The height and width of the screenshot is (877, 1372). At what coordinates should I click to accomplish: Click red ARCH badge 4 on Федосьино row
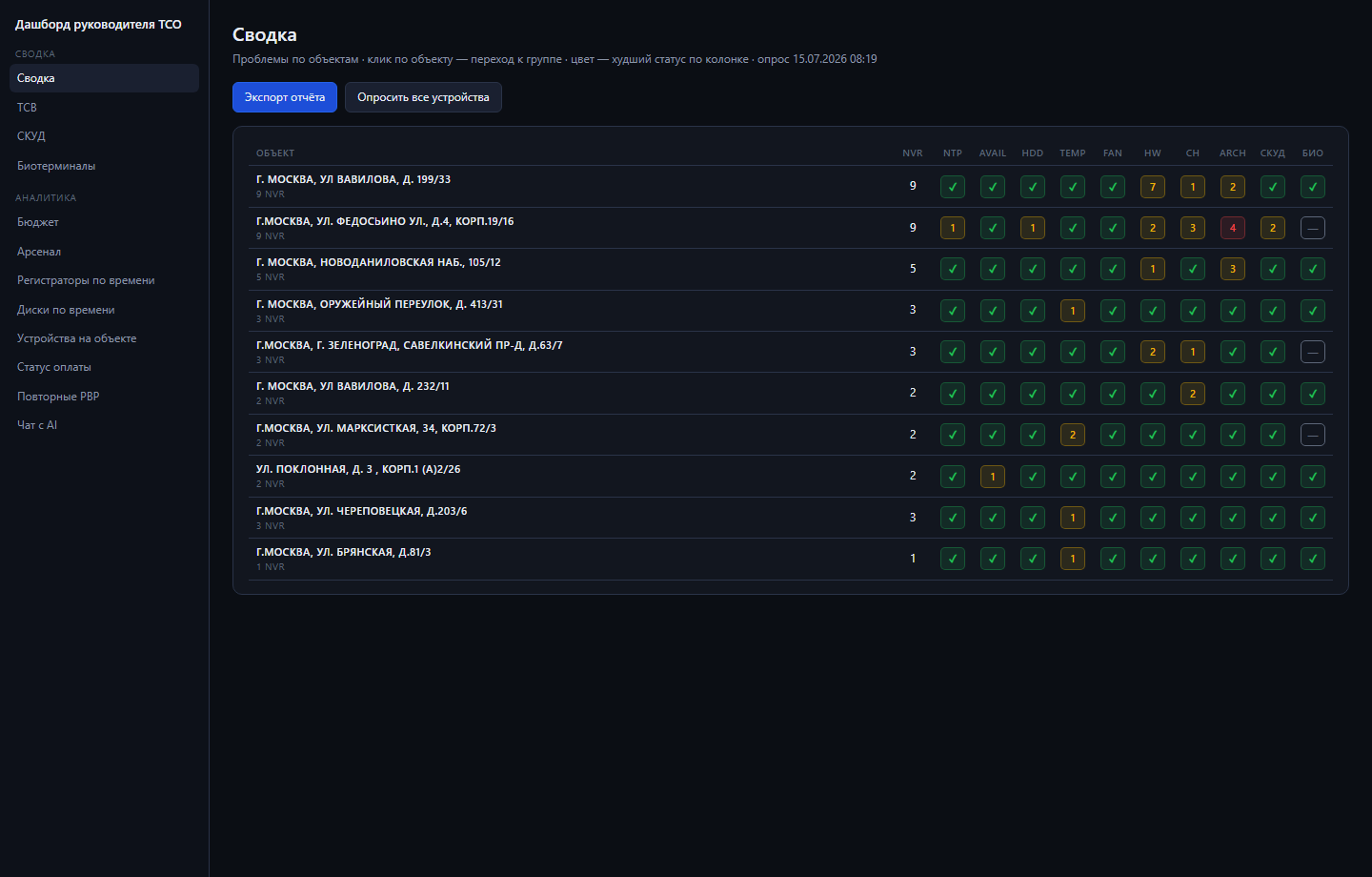tap(1232, 228)
